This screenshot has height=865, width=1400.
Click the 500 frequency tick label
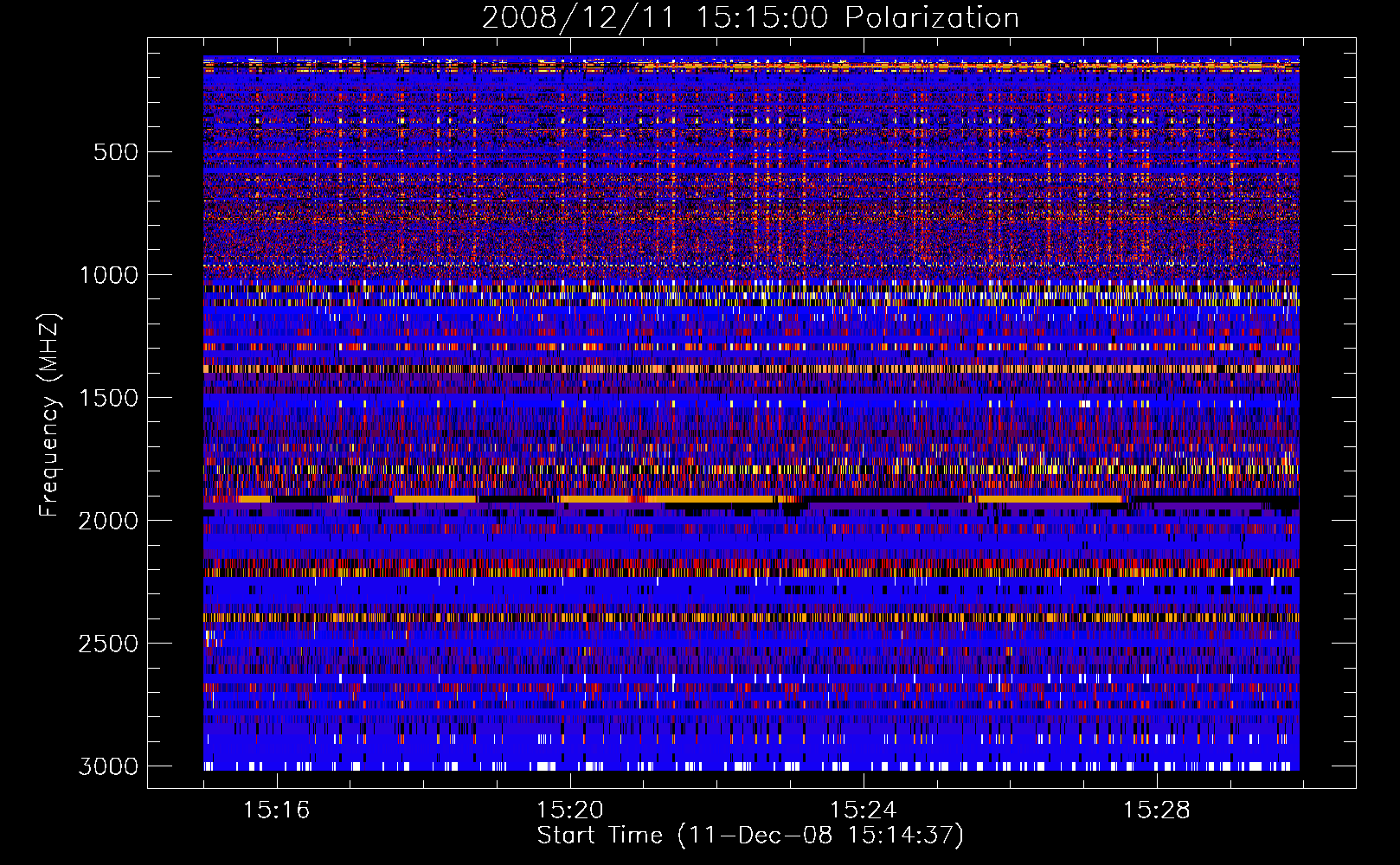(115, 152)
